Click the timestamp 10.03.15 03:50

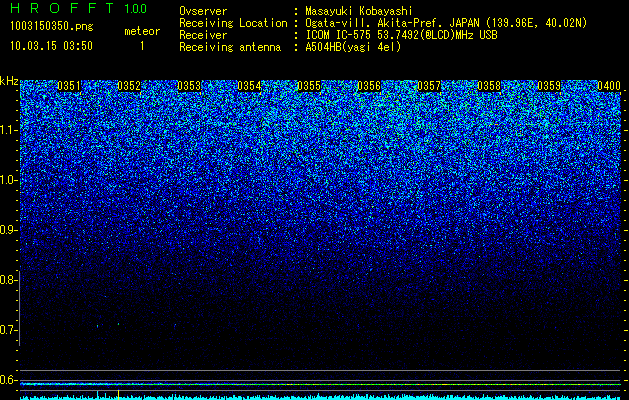pos(51,46)
